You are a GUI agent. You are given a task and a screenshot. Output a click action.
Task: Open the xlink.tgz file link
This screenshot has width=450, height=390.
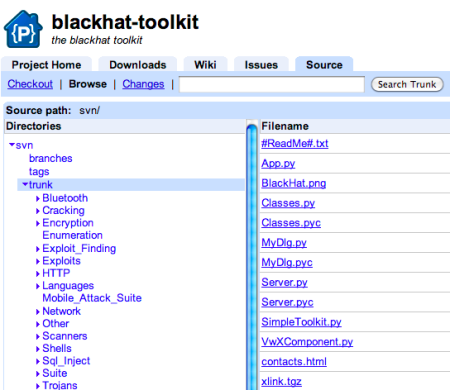(x=281, y=382)
